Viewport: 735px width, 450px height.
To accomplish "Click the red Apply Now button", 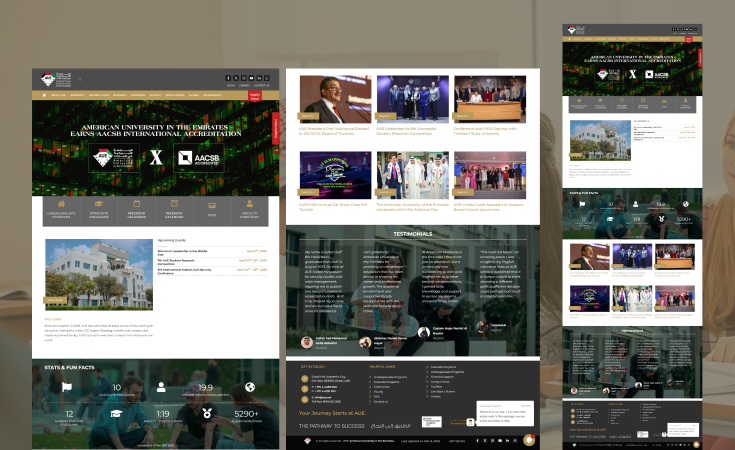I will point(255,96).
